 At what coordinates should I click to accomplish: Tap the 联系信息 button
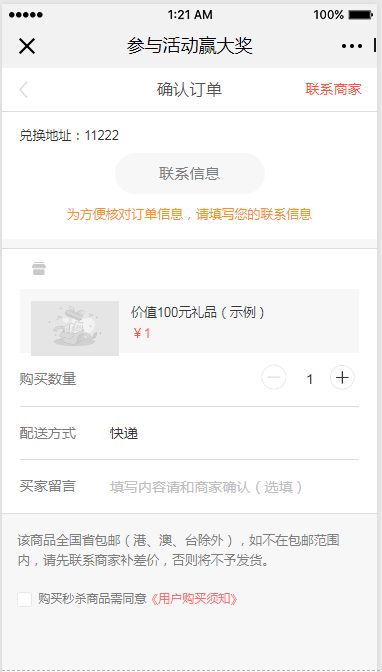click(189, 174)
